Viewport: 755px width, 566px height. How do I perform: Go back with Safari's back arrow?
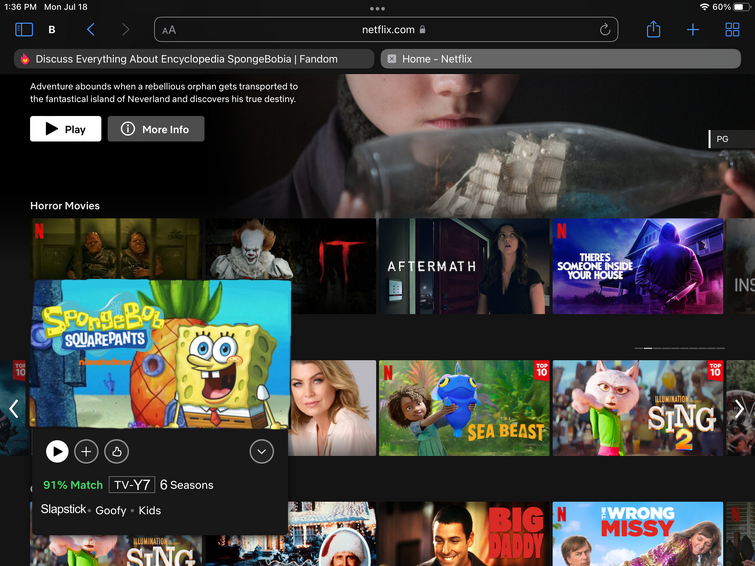click(91, 30)
